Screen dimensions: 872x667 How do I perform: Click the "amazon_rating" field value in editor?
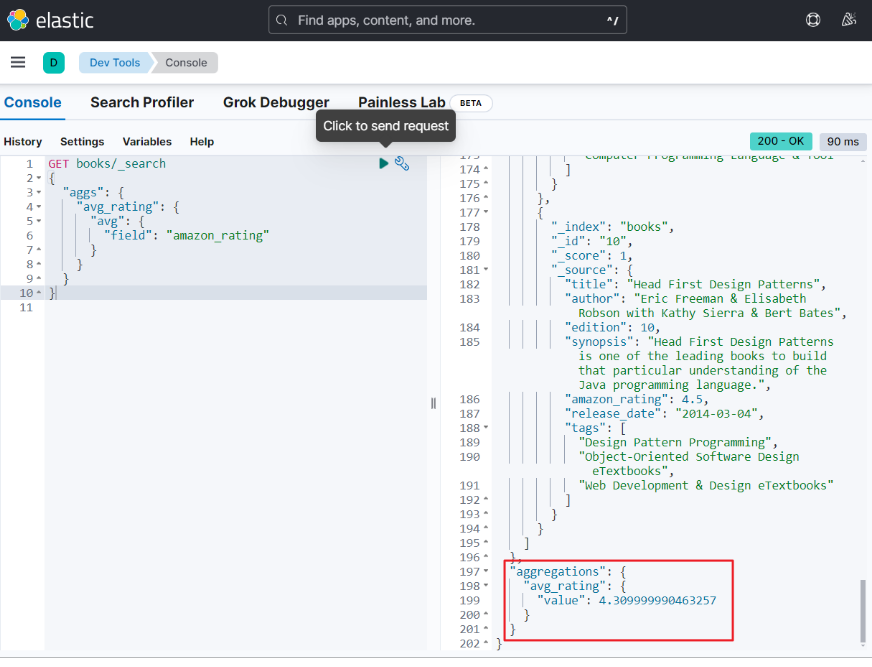(217, 235)
